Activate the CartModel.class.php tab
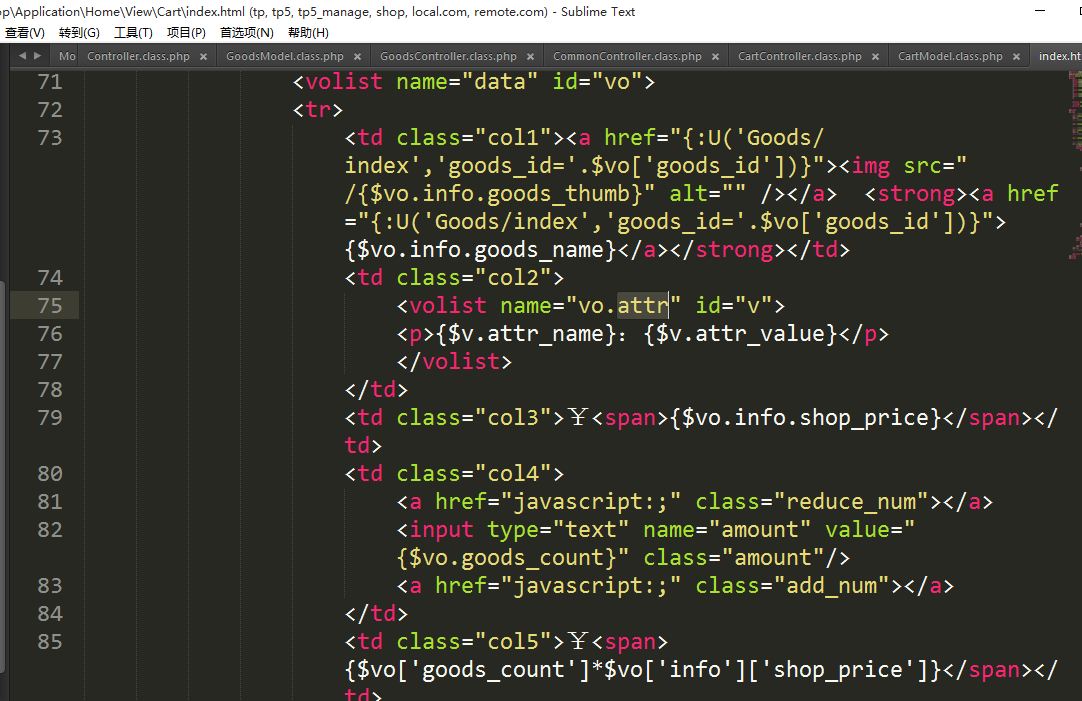 pyautogui.click(x=950, y=57)
